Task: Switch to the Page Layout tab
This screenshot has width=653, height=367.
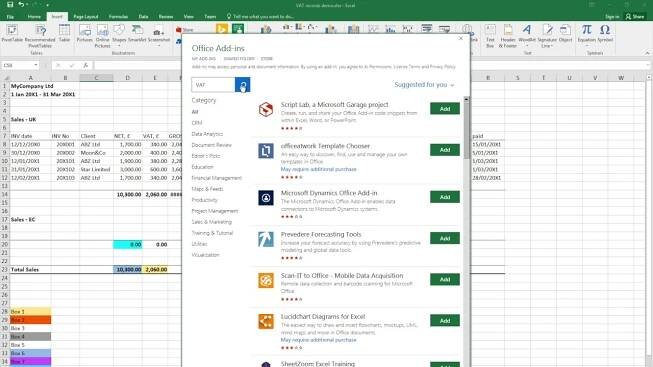Action: (x=85, y=17)
